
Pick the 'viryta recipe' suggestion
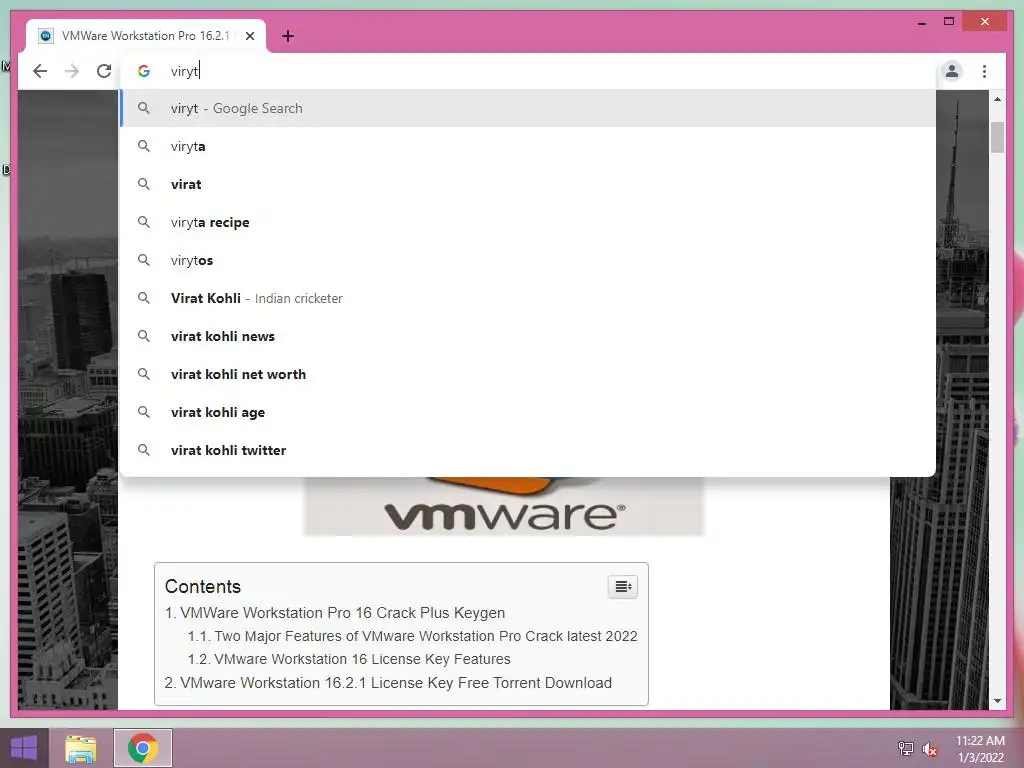[528, 222]
